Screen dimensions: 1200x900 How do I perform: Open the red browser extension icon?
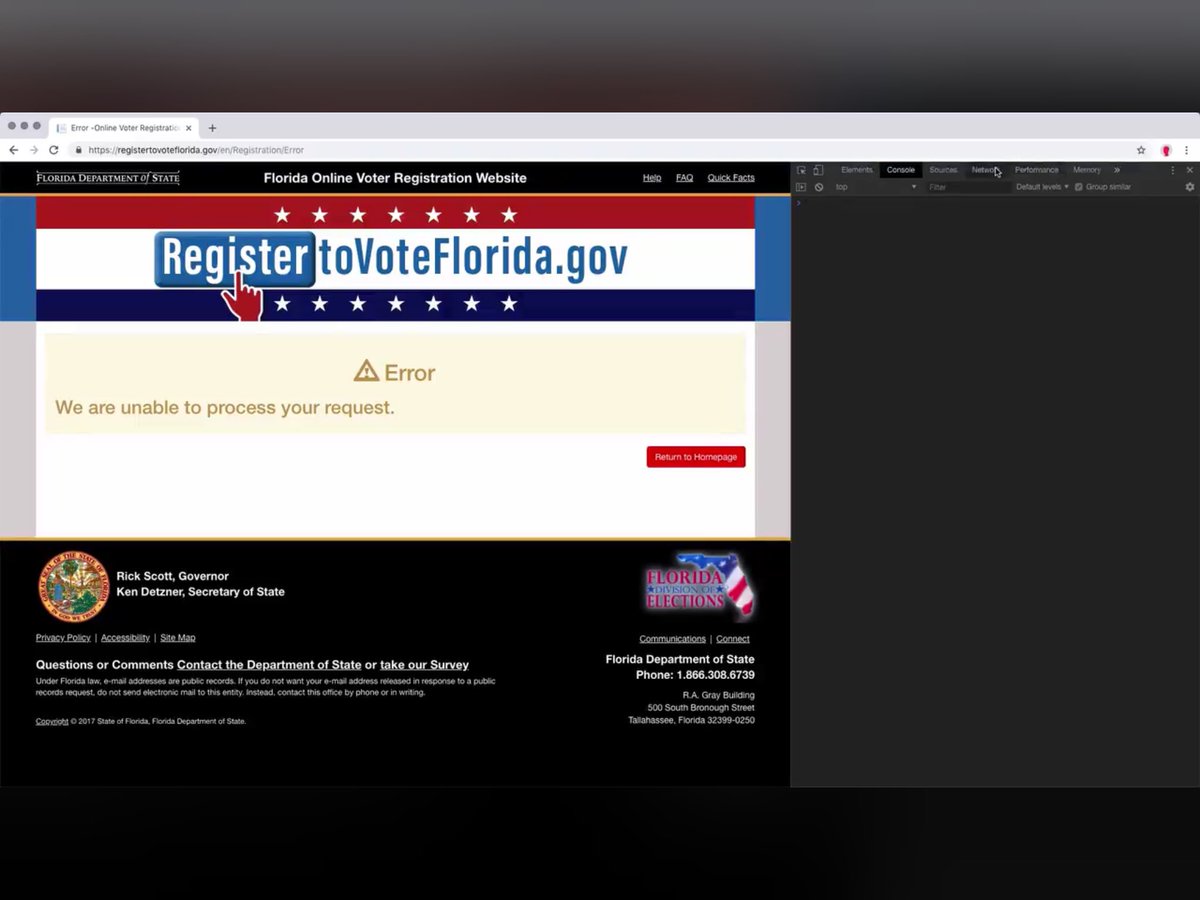(1166, 150)
